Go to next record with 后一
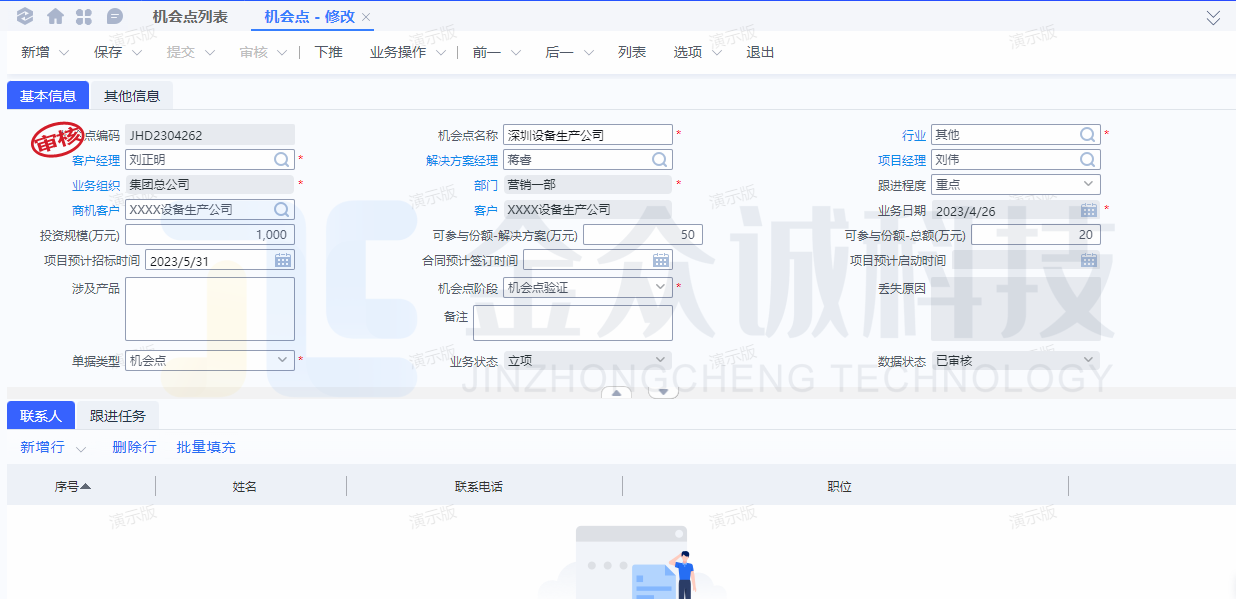This screenshot has height=599, width=1236. pyautogui.click(x=559, y=52)
